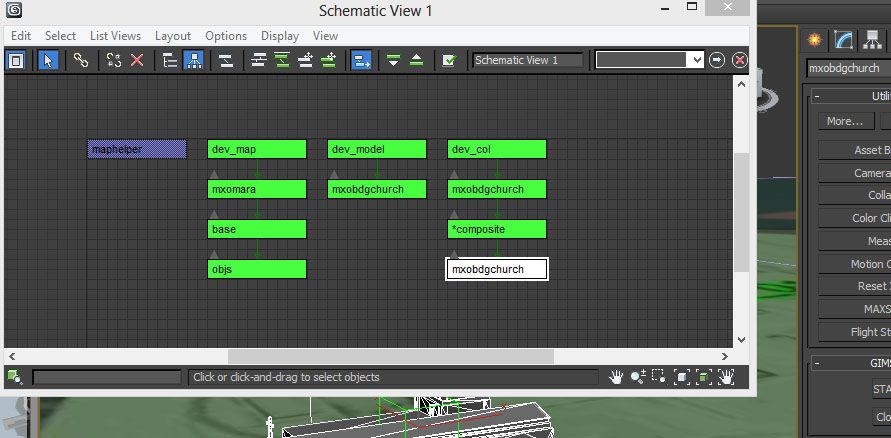Viewport: 891px width, 438px height.
Task: Select the maphelper node
Action: point(137,149)
